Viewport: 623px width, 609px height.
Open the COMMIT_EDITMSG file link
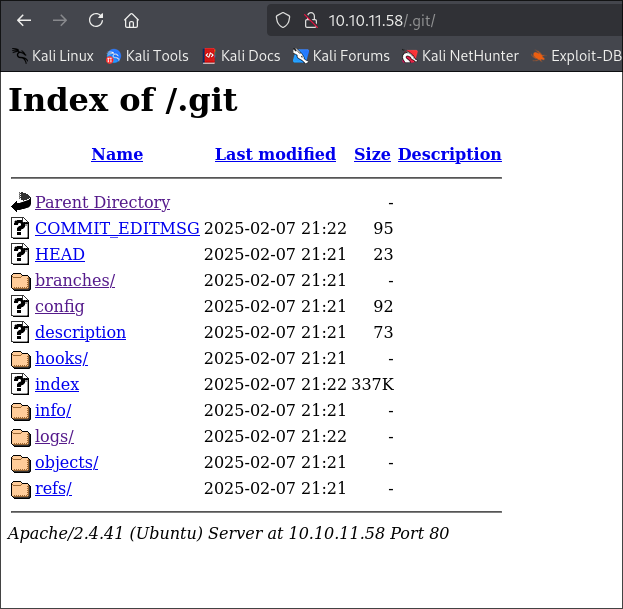click(x=117, y=228)
